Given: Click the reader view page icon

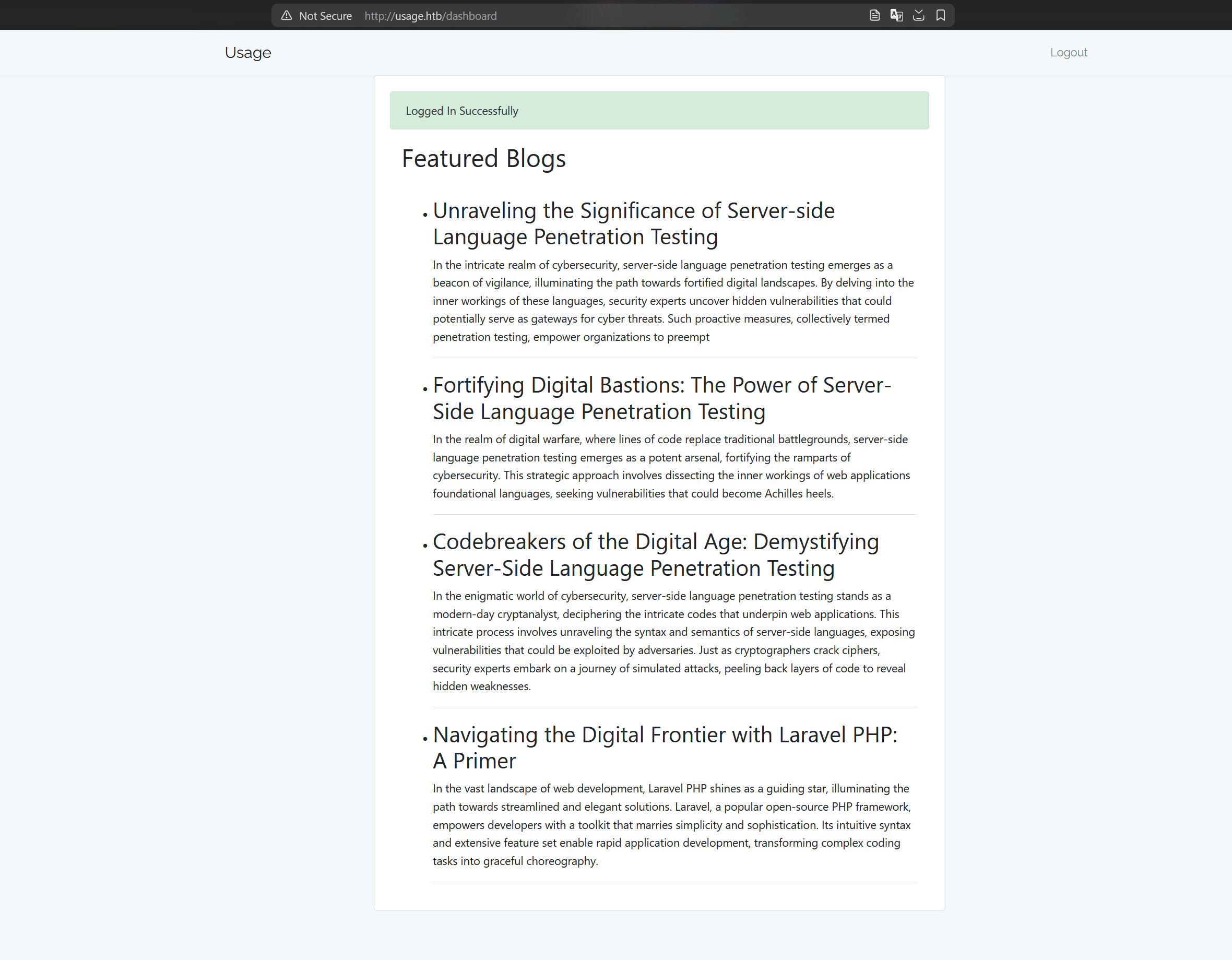Looking at the screenshot, I should click(874, 15).
